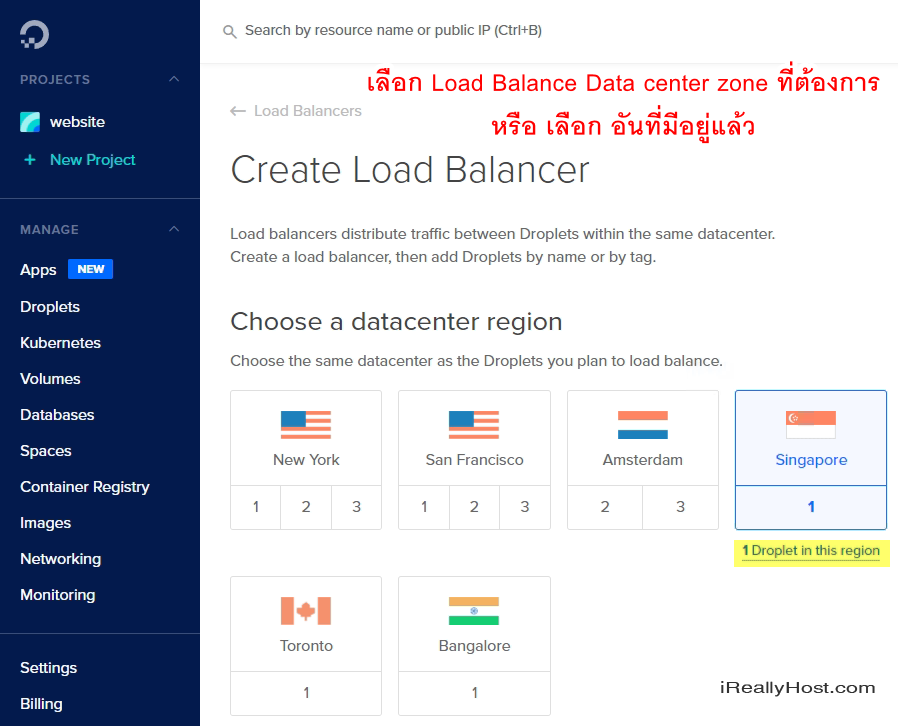
Task: Select the San Francisco region name
Action: 474,460
